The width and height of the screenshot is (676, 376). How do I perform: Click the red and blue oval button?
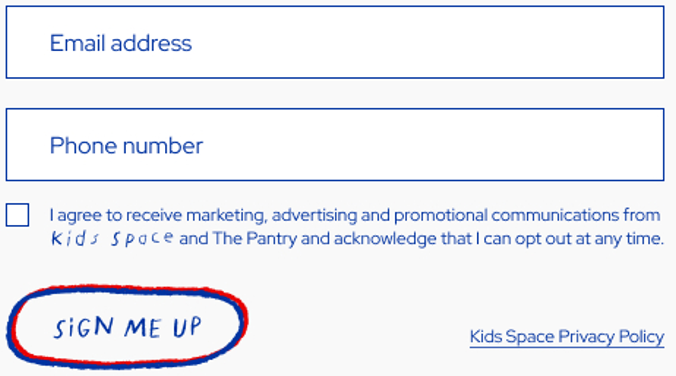point(127,326)
